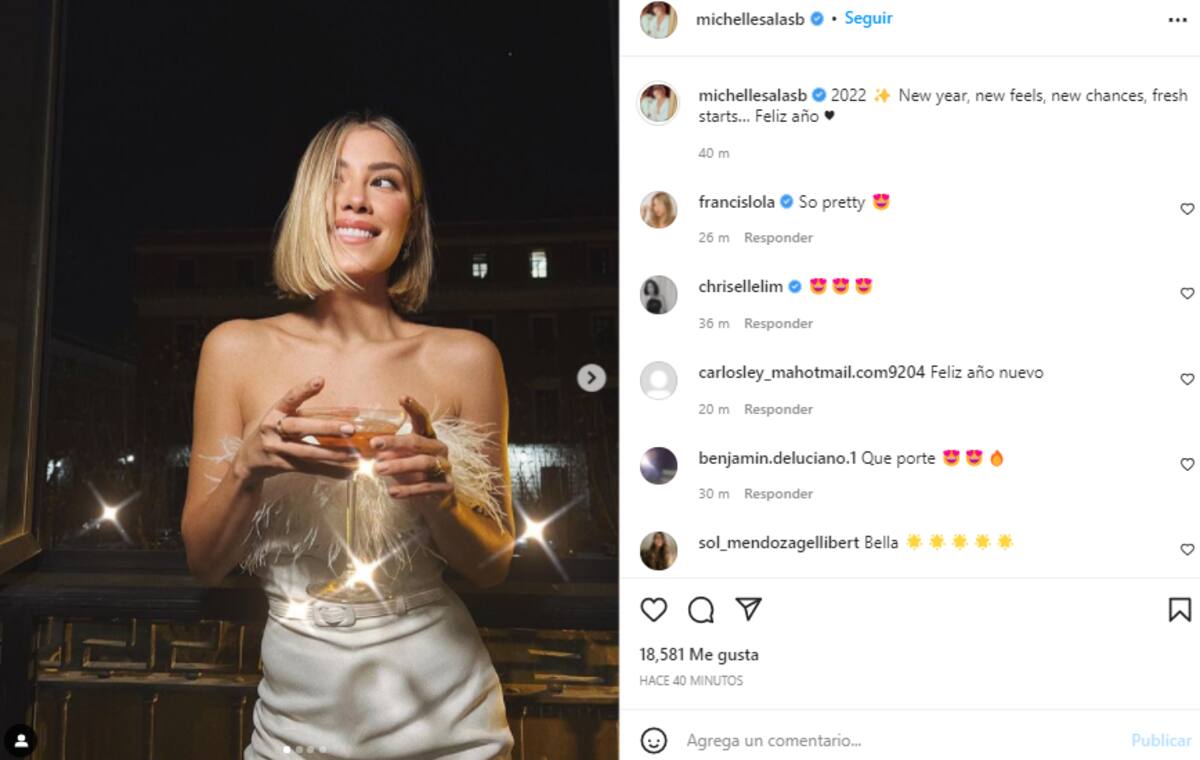The height and width of the screenshot is (760, 1200).
Task: Open the three-dot more options menu
Action: [1177, 19]
